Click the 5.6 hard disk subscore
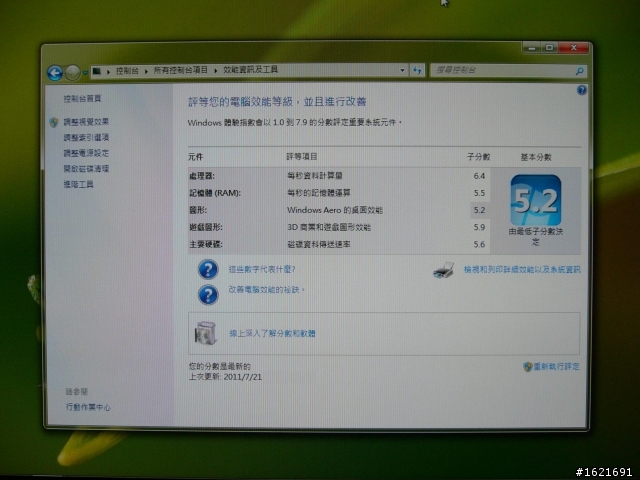 (479, 244)
